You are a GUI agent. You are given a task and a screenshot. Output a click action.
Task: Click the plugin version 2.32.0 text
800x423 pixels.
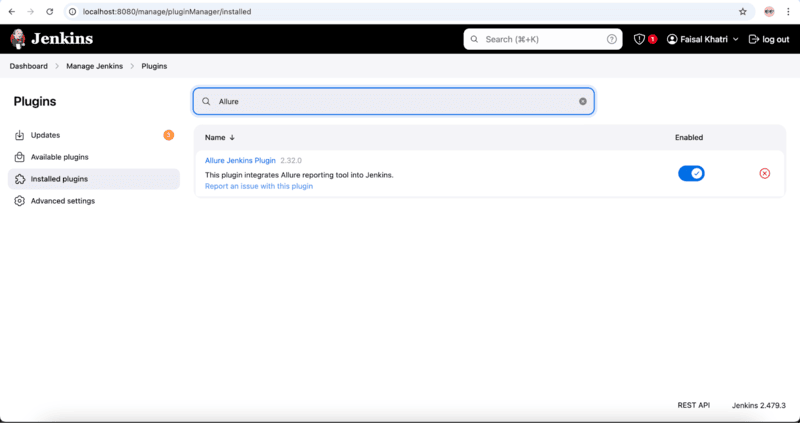pyautogui.click(x=291, y=161)
